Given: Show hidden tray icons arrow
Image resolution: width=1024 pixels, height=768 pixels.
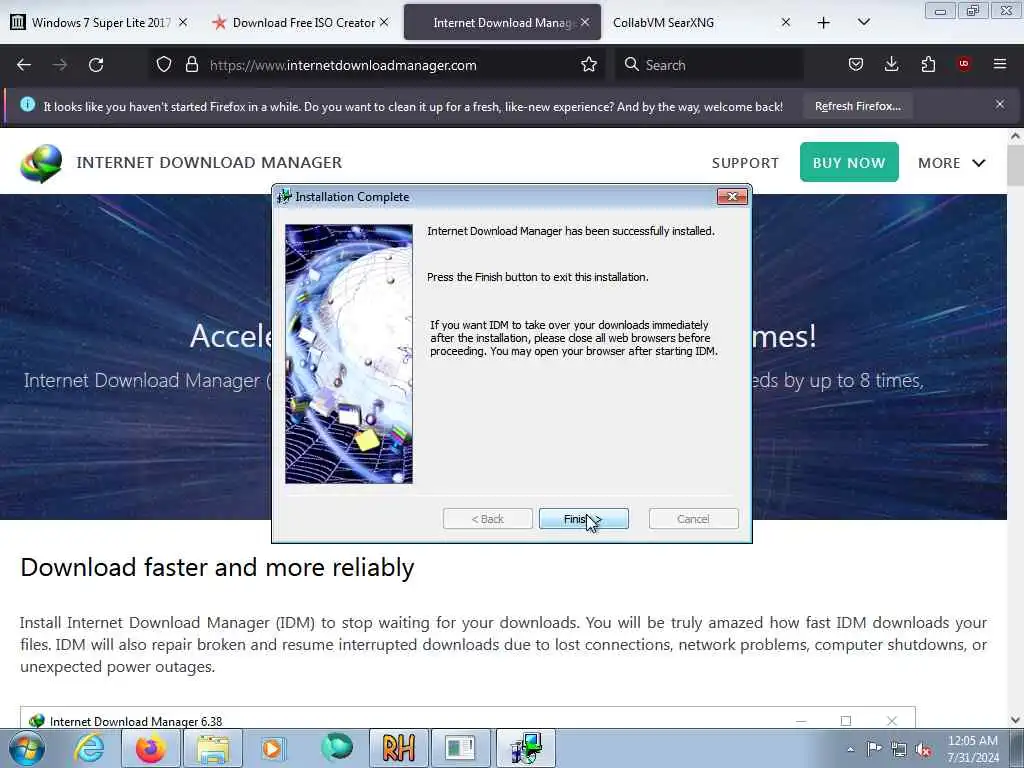Looking at the screenshot, I should coord(850,749).
